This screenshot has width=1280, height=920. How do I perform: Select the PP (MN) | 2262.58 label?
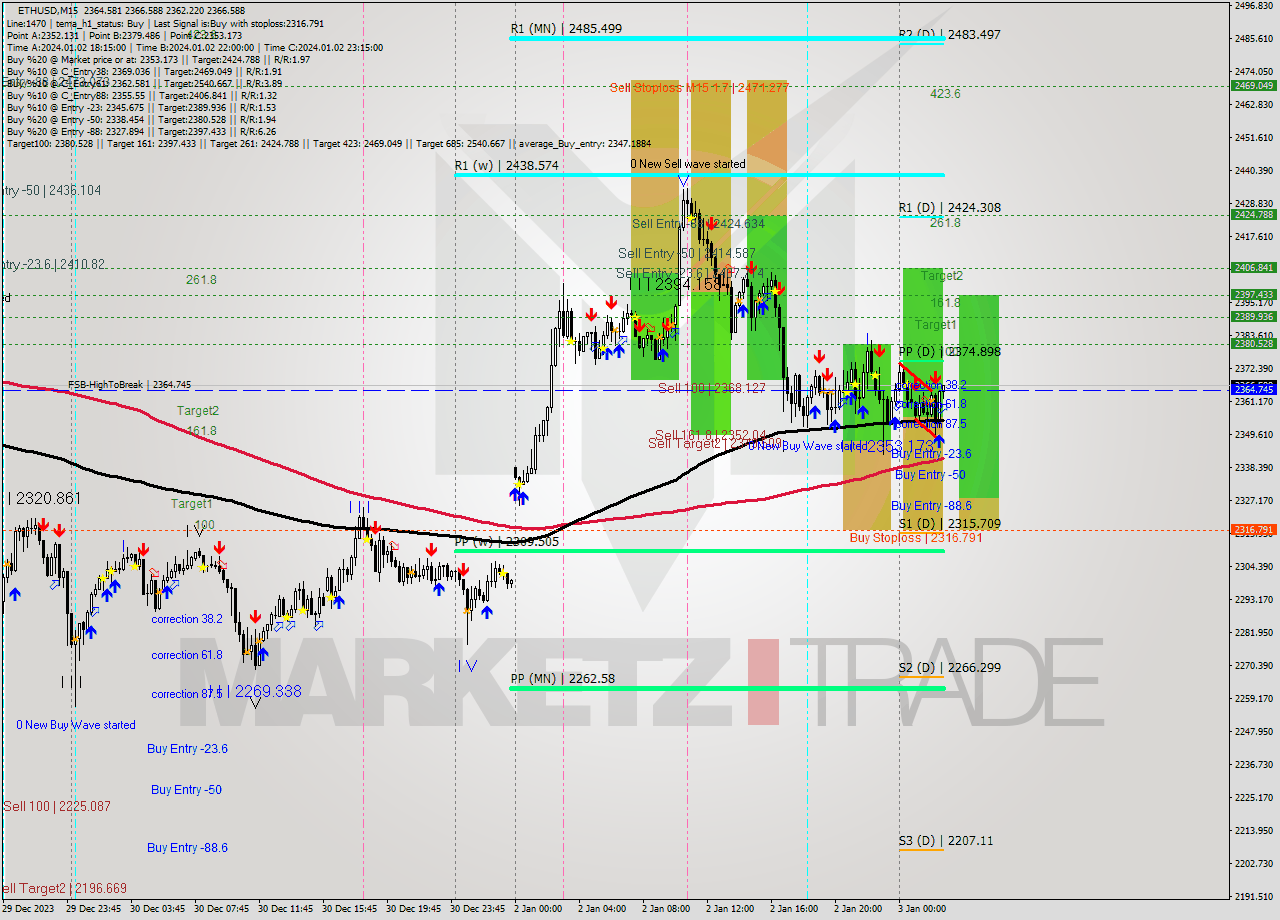(563, 679)
